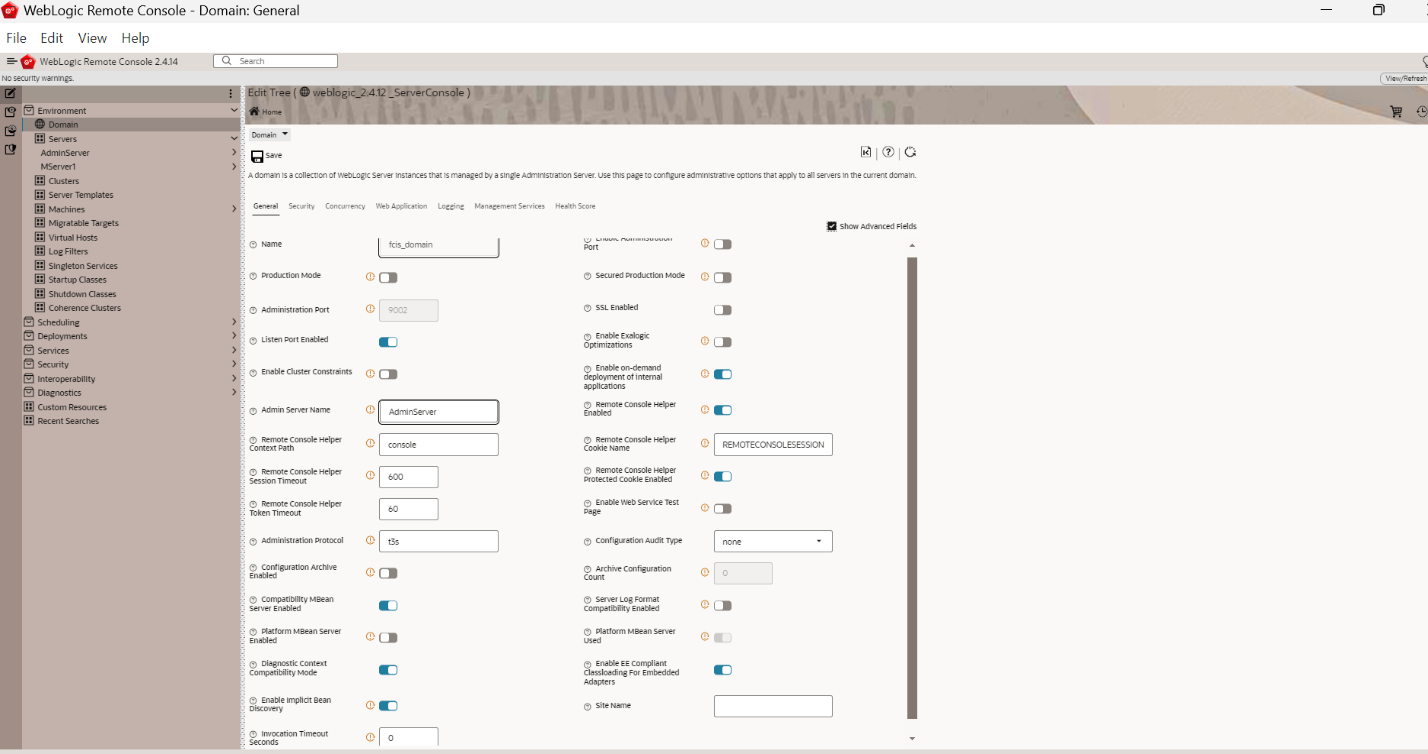This screenshot has width=1428, height=754.
Task: Toggle Enable Web Service Test Page switch
Action: click(x=723, y=508)
